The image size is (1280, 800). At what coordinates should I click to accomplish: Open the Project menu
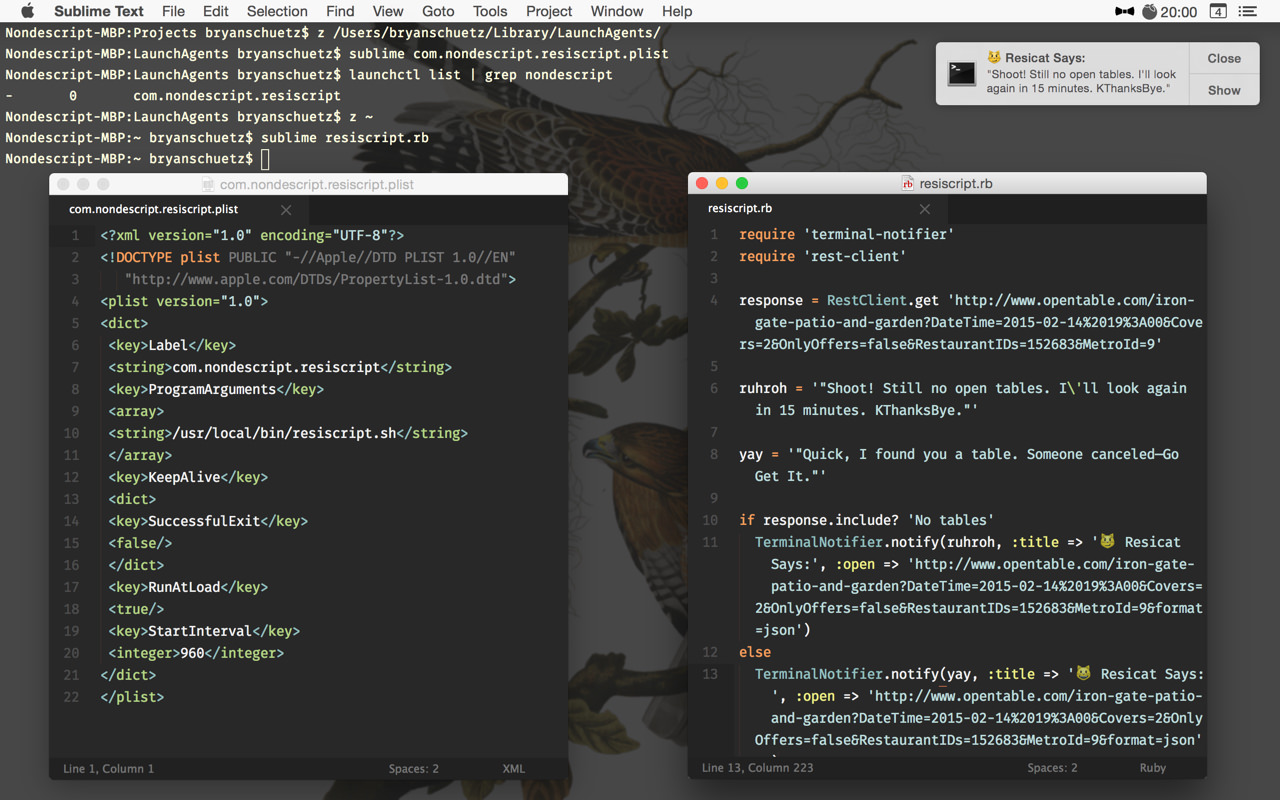click(x=549, y=11)
